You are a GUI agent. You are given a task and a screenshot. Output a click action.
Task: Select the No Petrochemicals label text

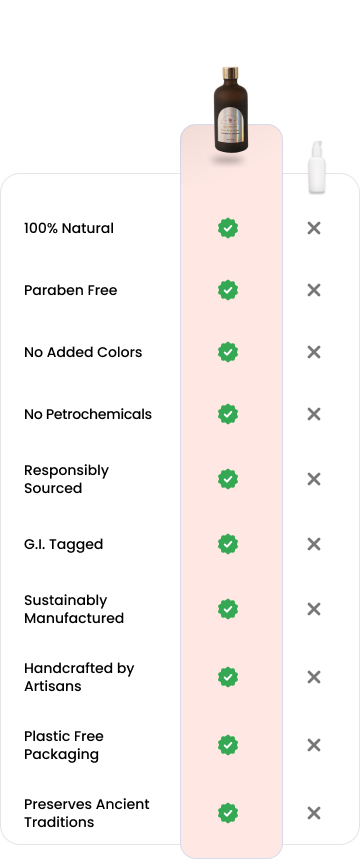88,414
